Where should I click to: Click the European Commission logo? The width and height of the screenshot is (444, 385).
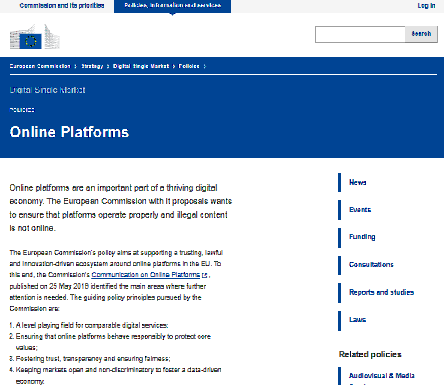tap(35, 37)
